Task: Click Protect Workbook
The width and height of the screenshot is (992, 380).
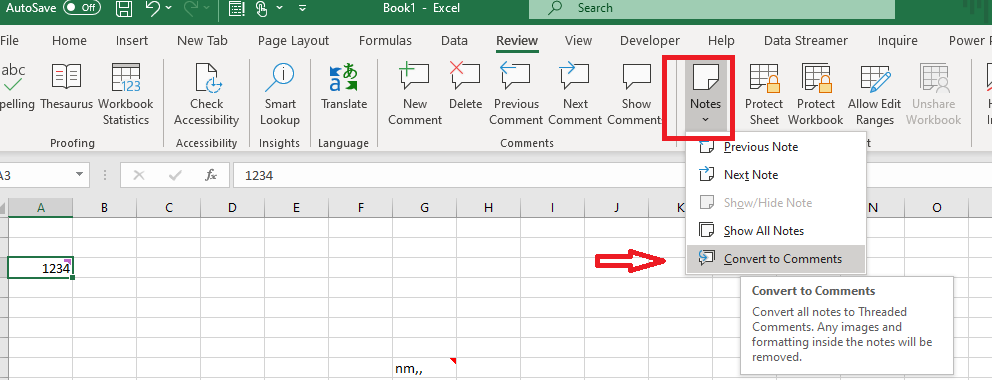Action: coord(815,94)
